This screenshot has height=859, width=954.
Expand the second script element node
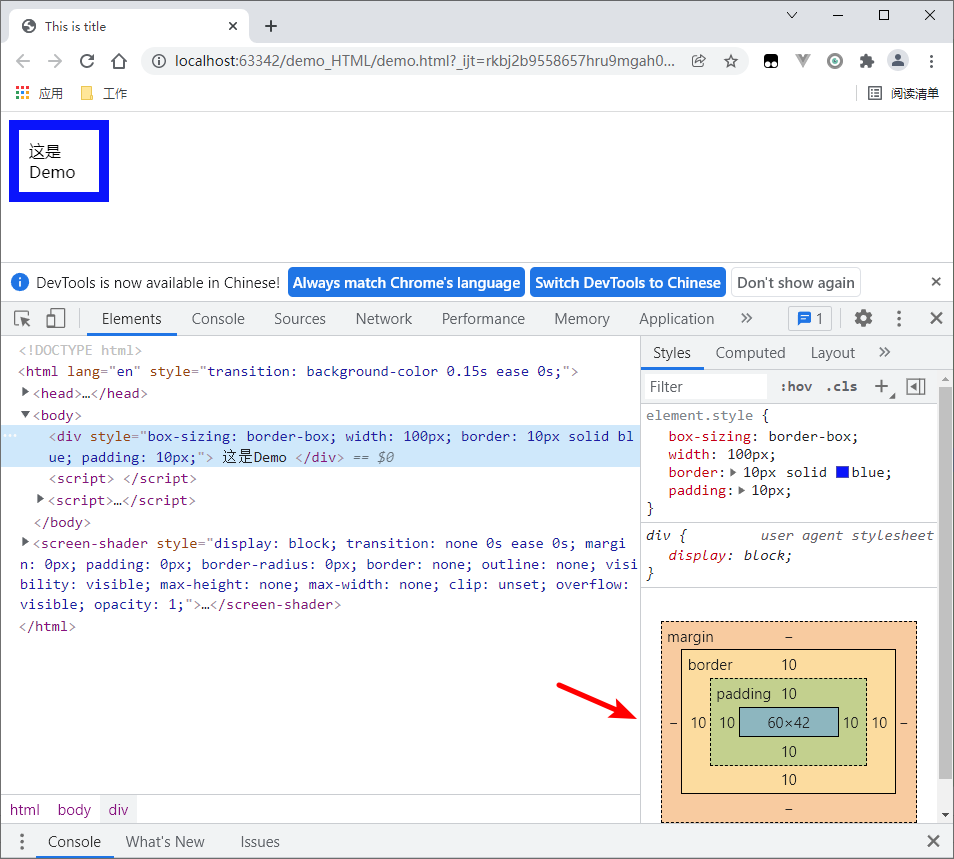[41, 499]
